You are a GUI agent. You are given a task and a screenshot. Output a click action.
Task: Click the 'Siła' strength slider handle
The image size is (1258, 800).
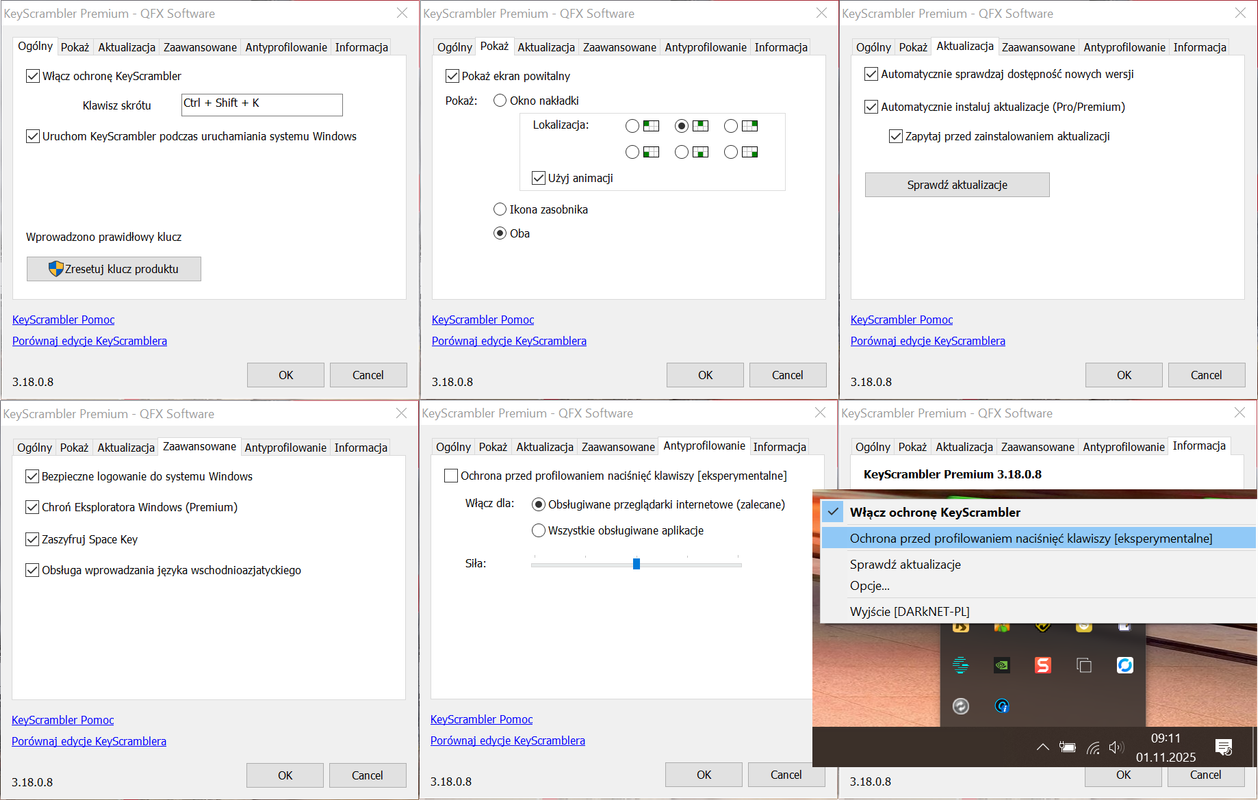[x=636, y=564]
